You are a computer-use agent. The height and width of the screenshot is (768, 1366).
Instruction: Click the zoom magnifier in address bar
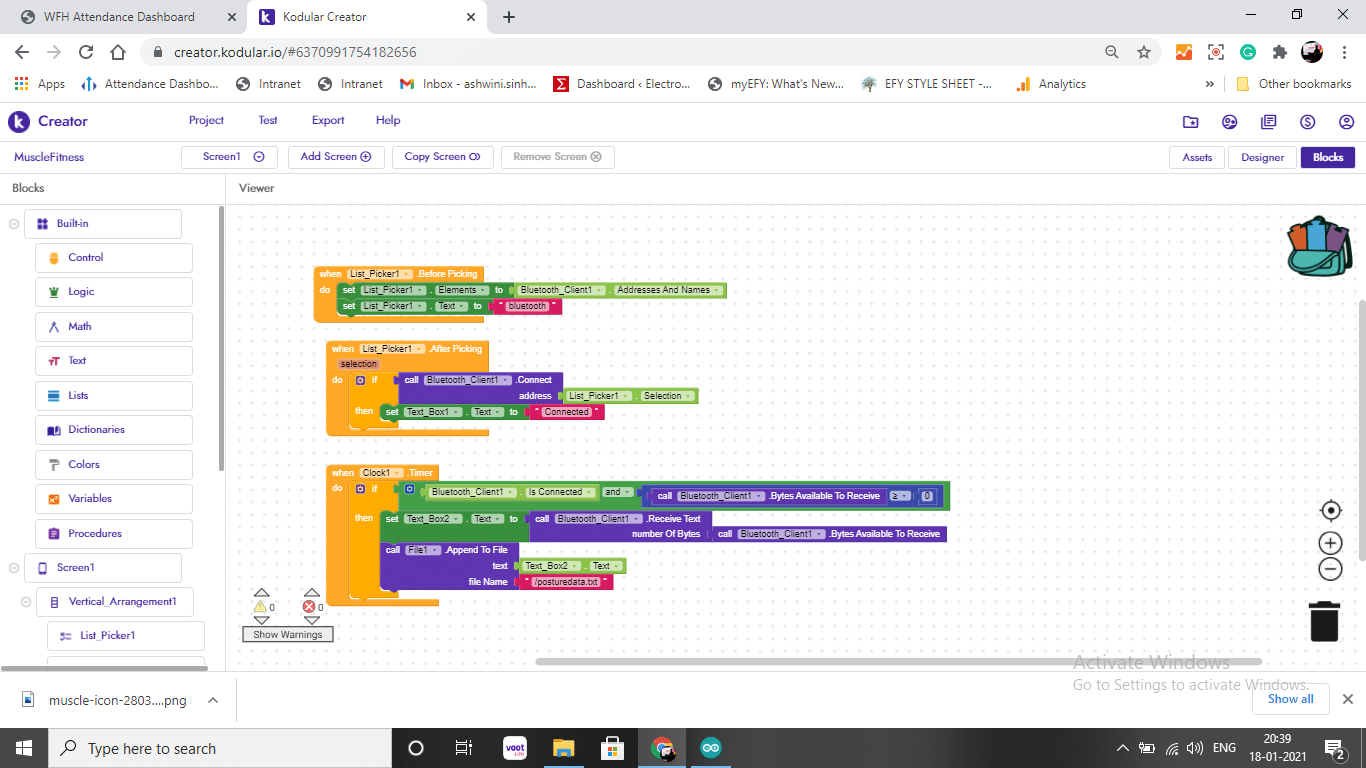click(1112, 52)
